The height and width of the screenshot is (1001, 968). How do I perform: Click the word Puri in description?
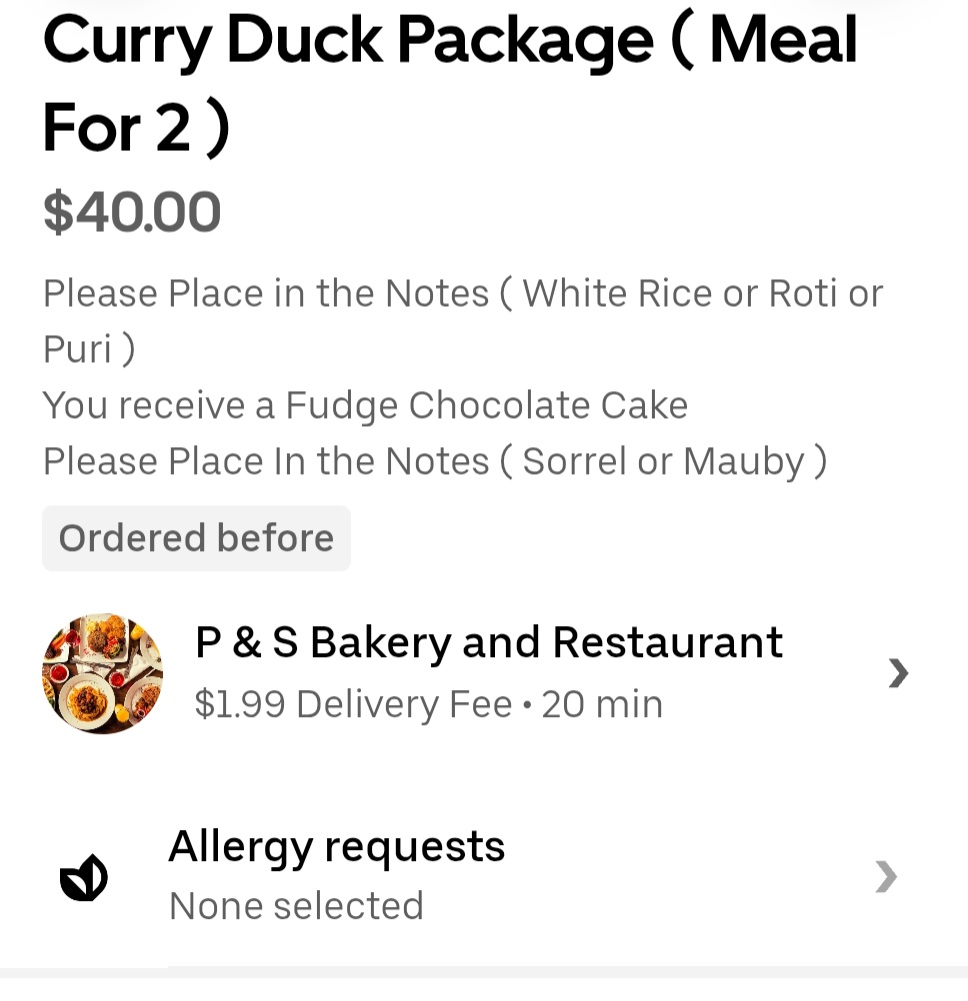pos(76,350)
